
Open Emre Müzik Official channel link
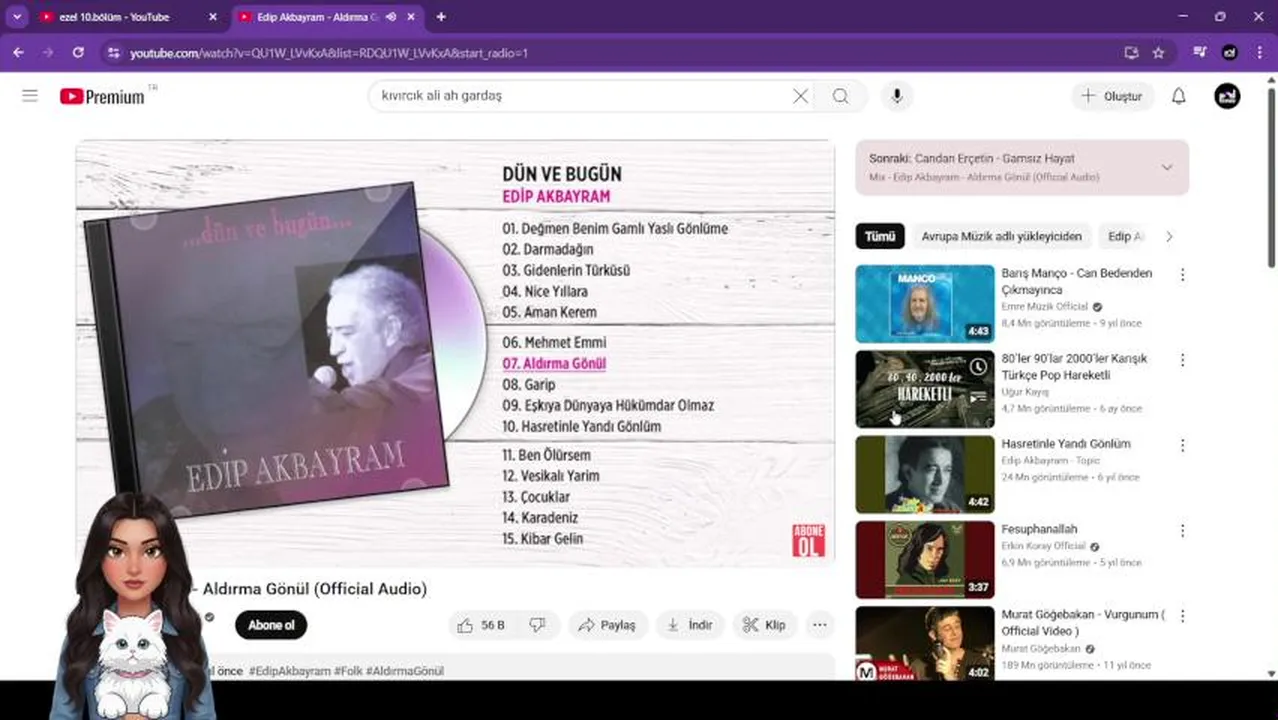click(1044, 307)
